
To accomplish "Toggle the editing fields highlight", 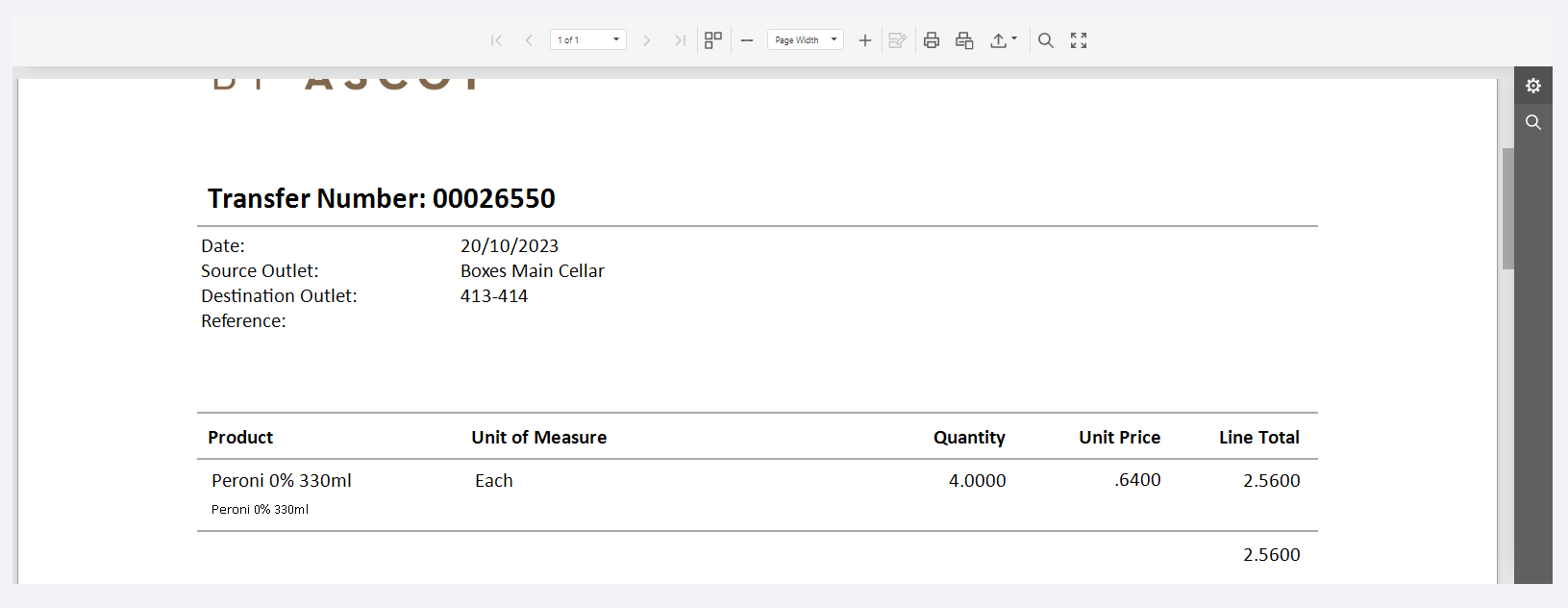I will coord(897,40).
